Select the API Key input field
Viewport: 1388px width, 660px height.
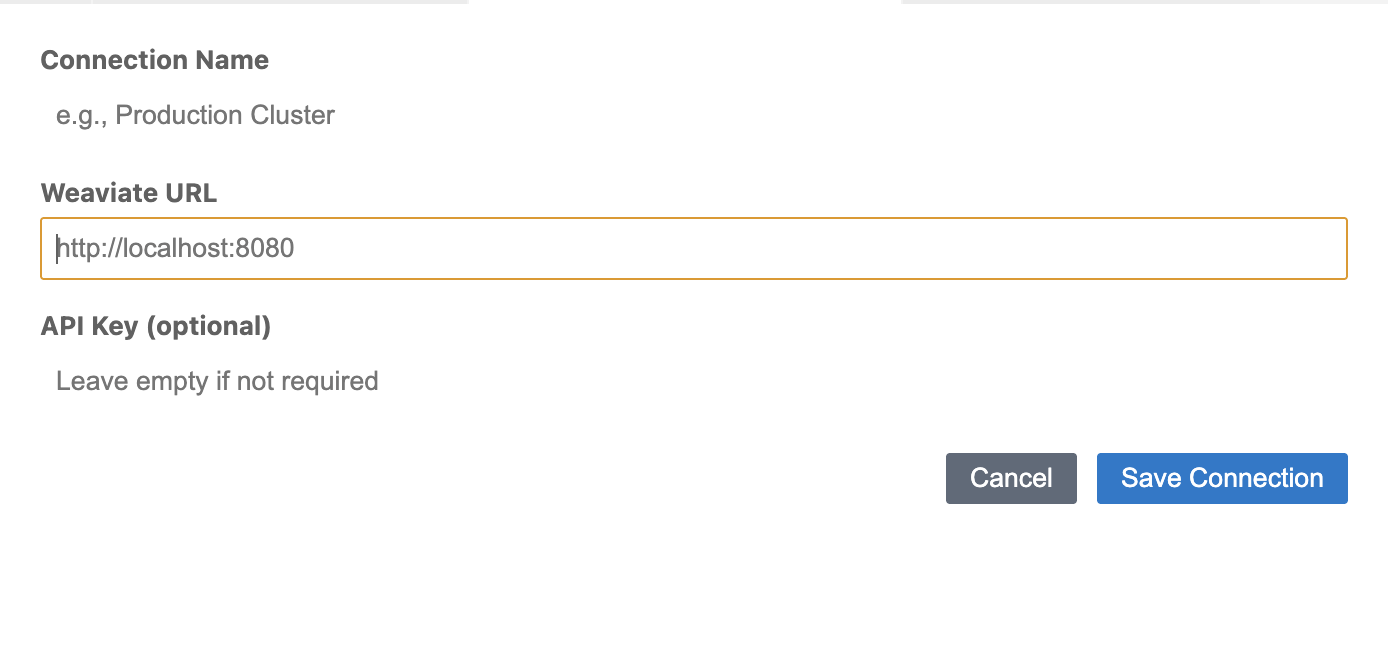tap(693, 381)
